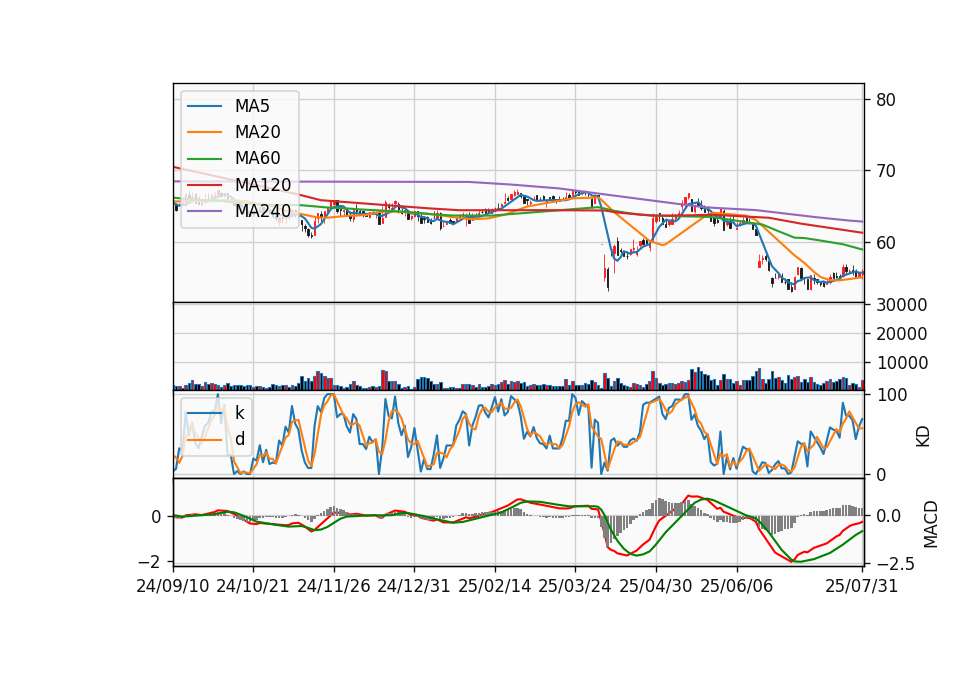Click the 25/07/31 date axis label
This screenshot has width=960, height=690.
click(861, 586)
